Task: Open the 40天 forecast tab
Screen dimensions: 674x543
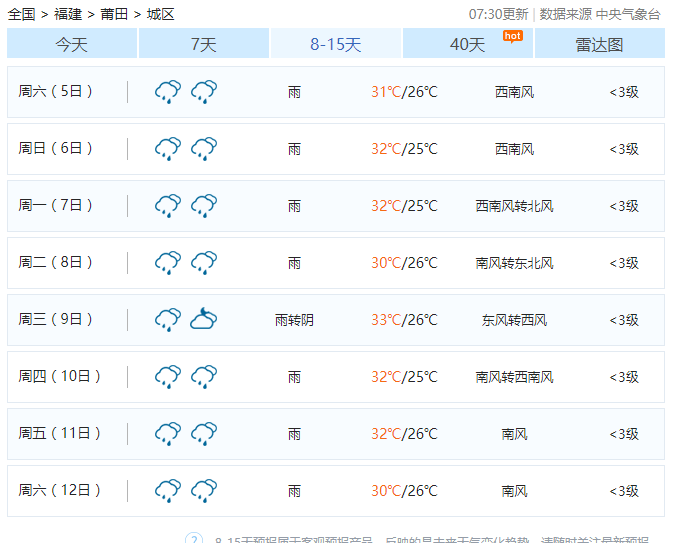Action: pos(468,43)
